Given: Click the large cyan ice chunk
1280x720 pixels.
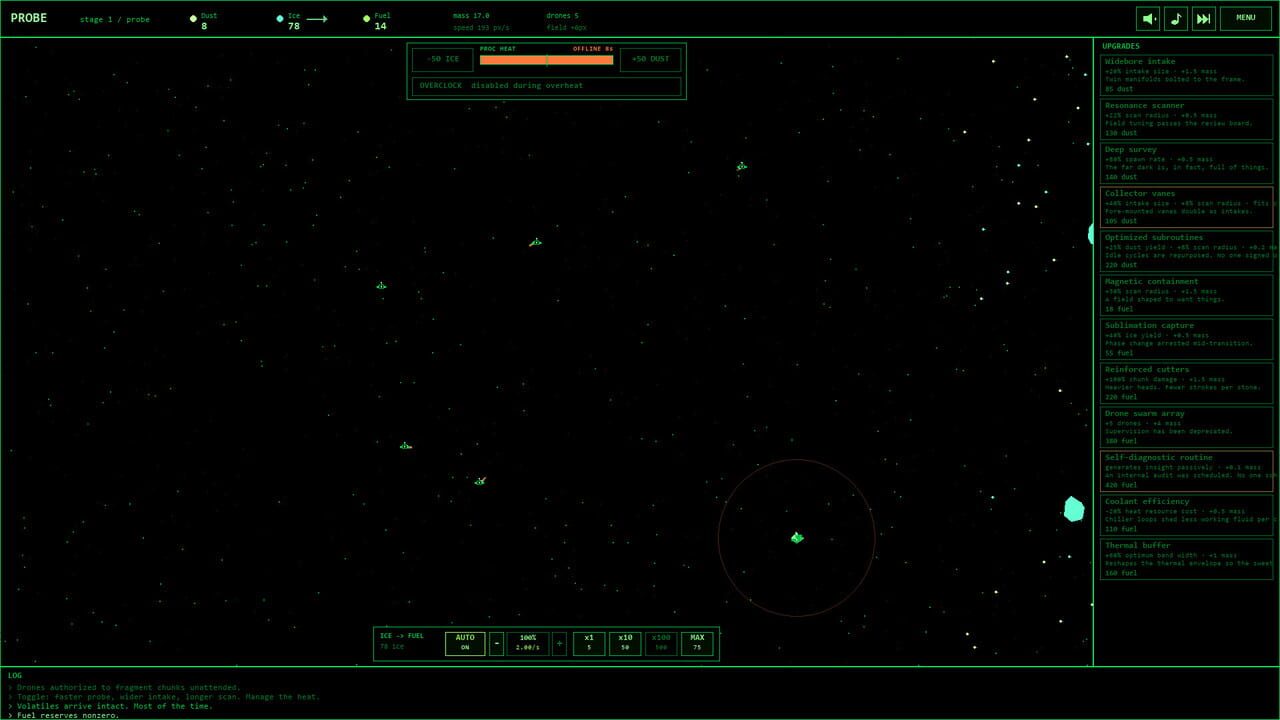Looking at the screenshot, I should 1073,509.
